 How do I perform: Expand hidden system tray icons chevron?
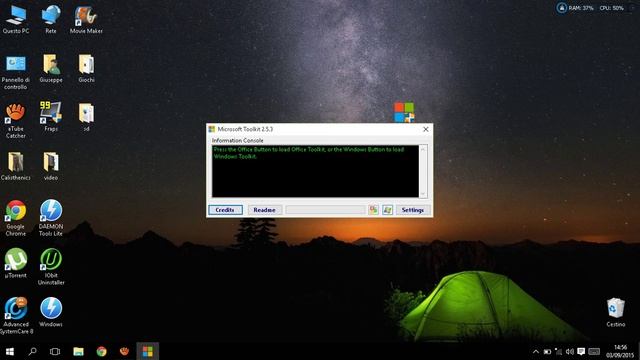536,351
